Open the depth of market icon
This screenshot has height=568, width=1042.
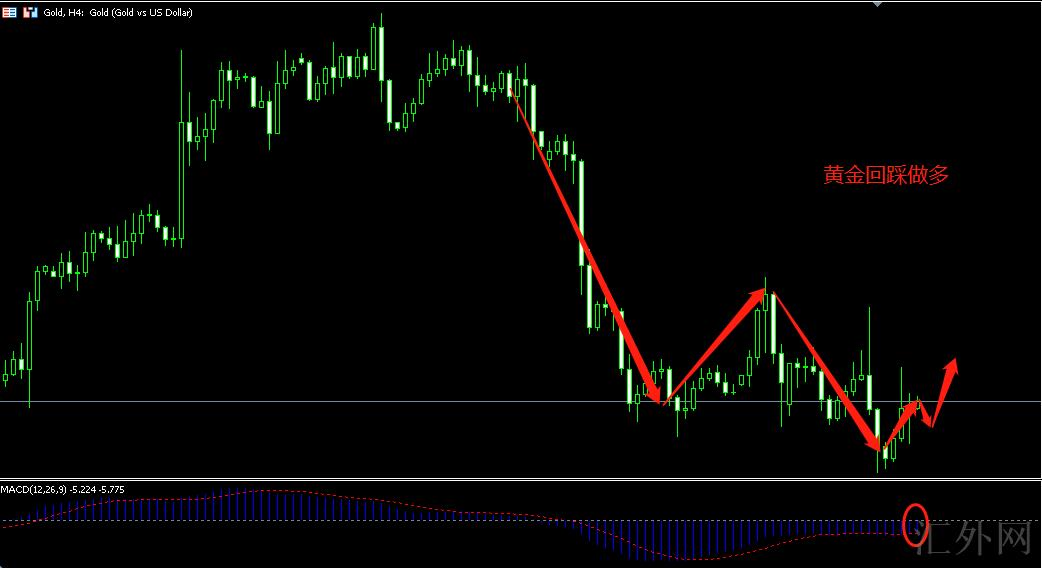coord(10,12)
